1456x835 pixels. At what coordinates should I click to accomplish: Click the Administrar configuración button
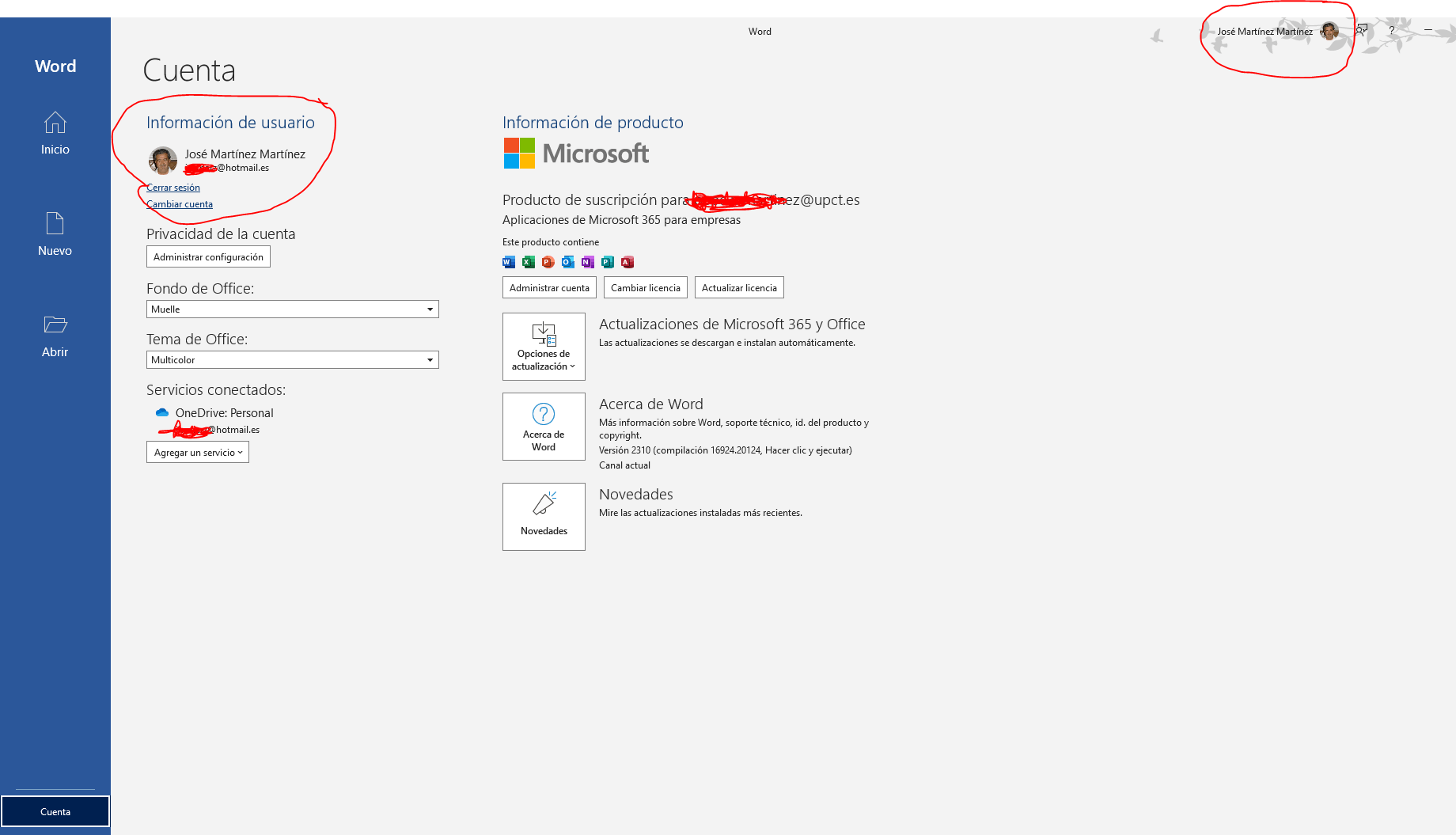[208, 256]
